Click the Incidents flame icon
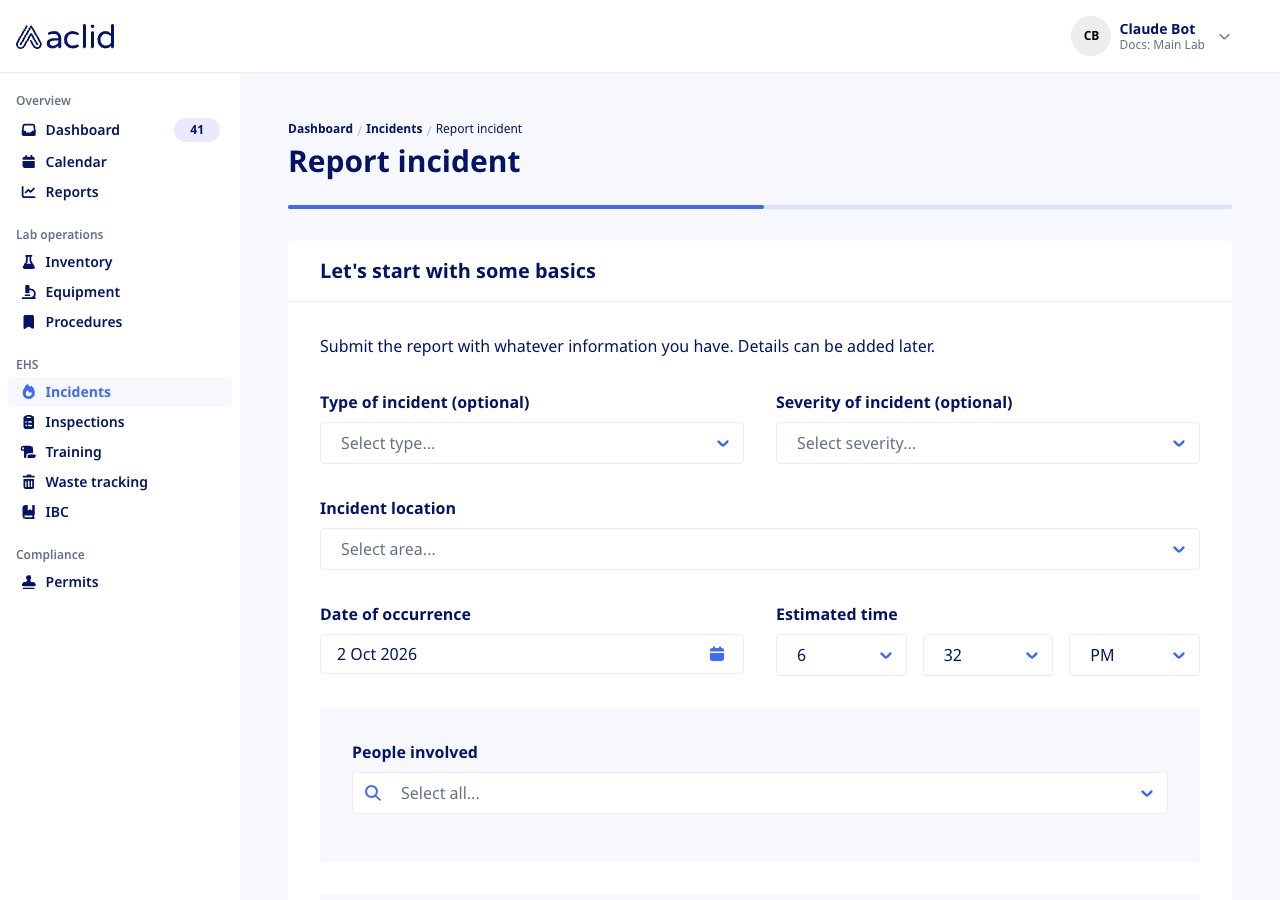Screen dimensions: 1280x900 (x=29, y=392)
